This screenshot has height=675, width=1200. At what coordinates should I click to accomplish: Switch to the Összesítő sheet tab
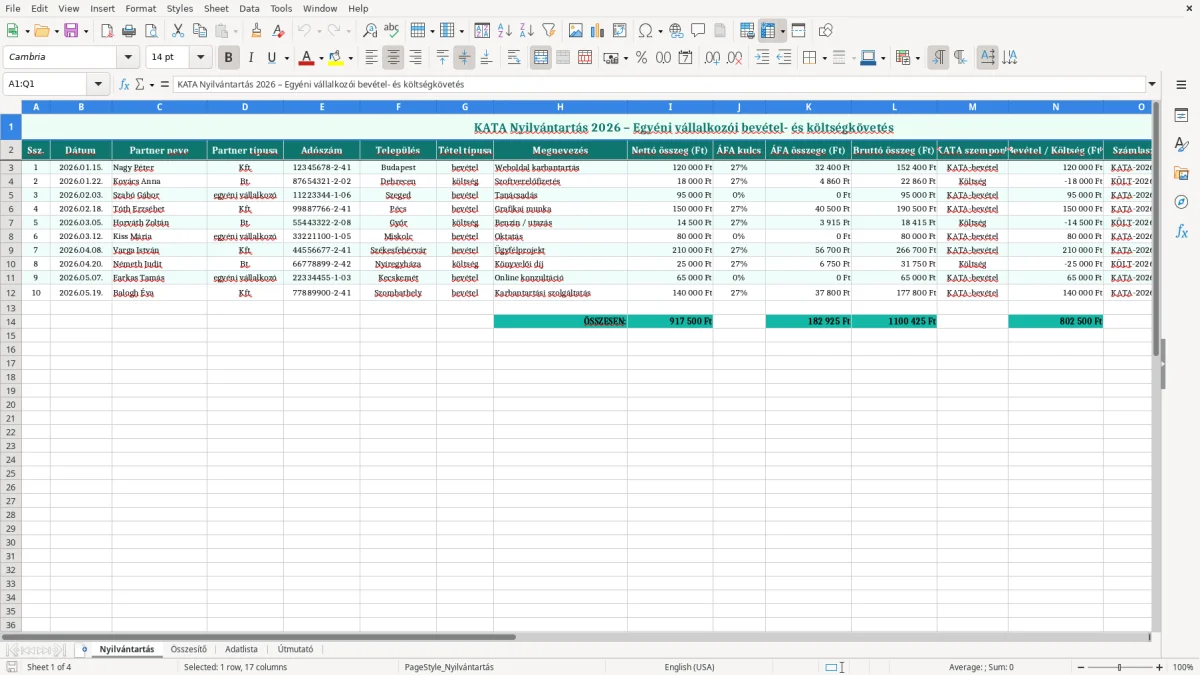pyautogui.click(x=188, y=649)
